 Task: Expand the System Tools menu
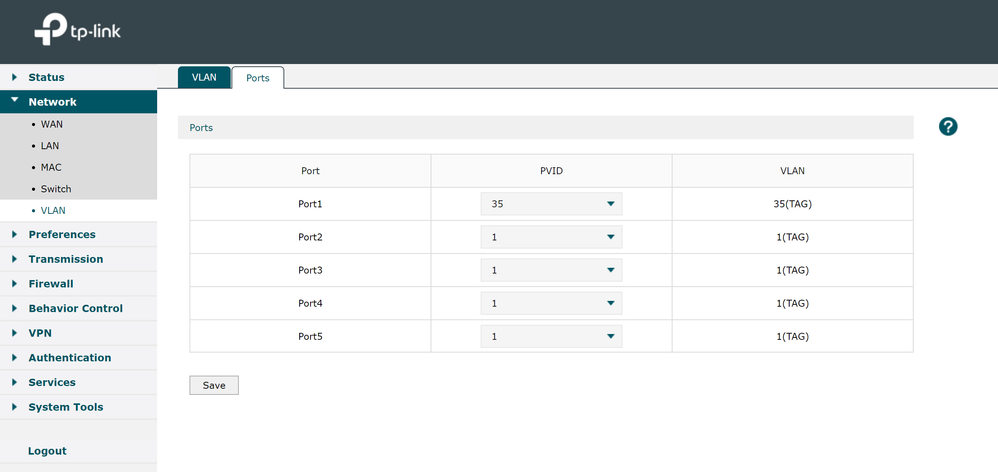click(x=66, y=407)
